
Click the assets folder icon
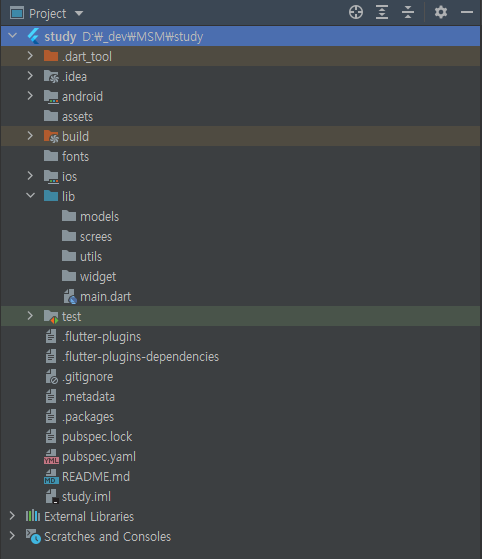[51, 116]
